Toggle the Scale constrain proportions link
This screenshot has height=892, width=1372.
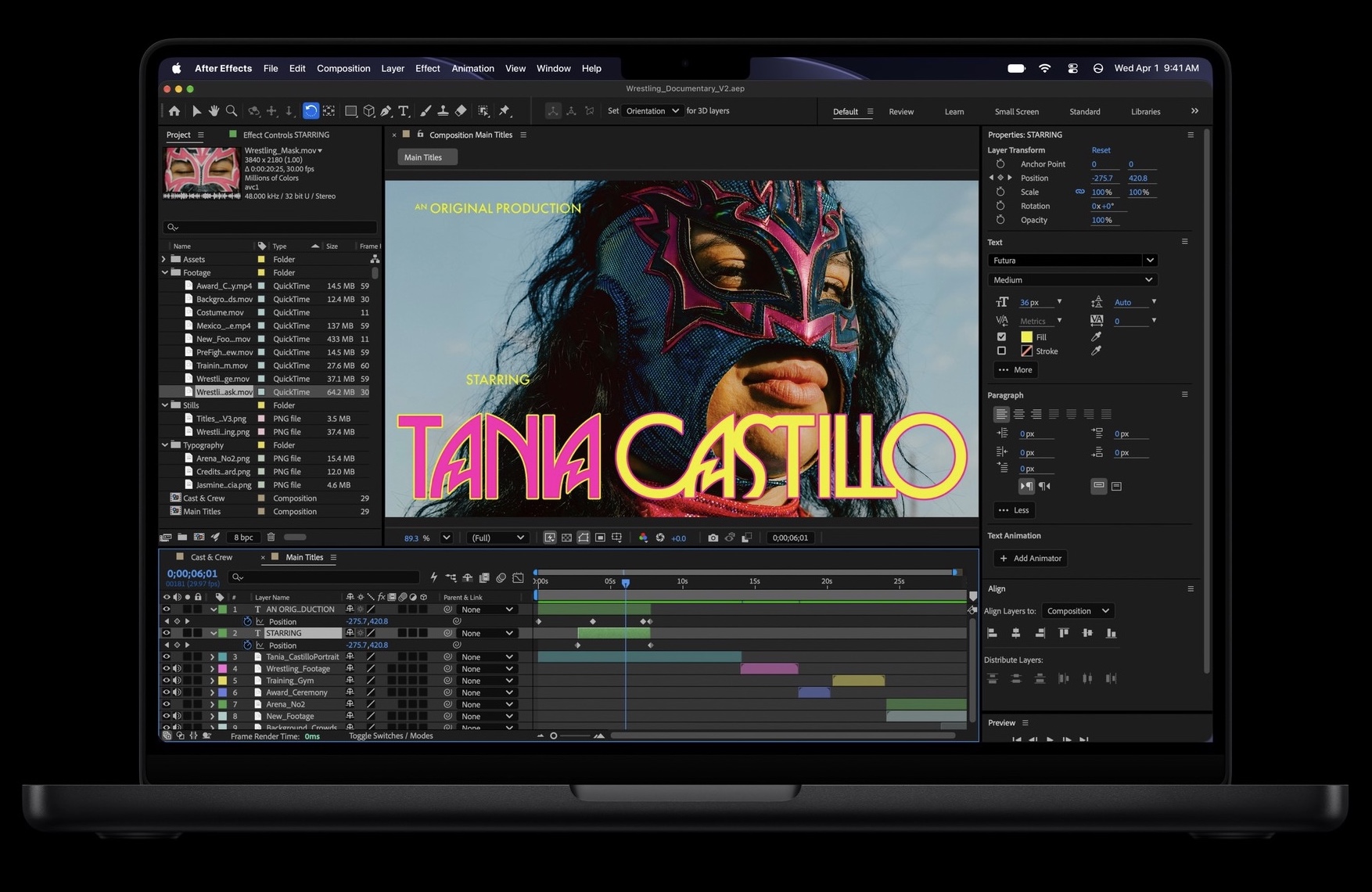1080,192
